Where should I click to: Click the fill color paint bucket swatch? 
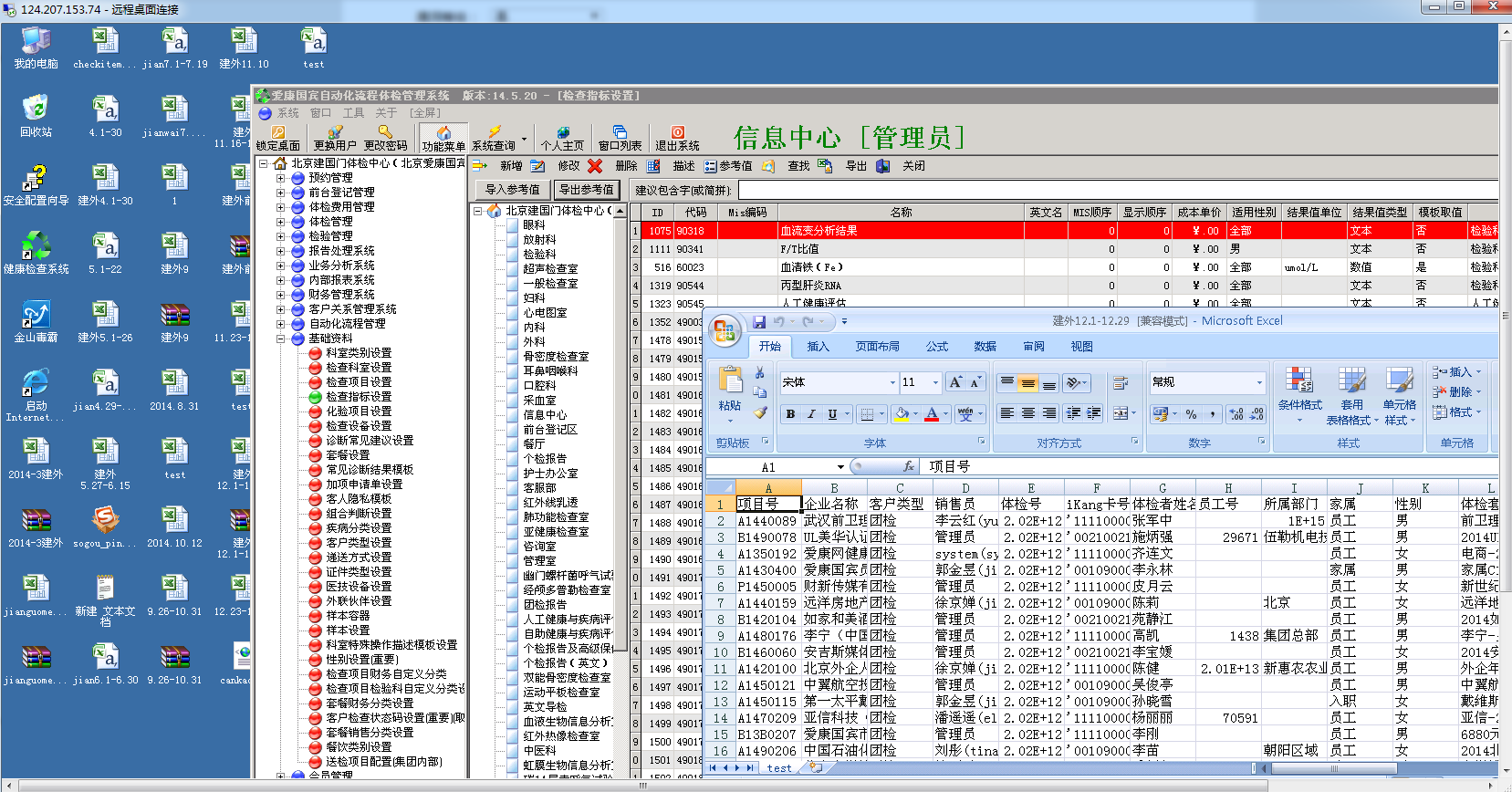pyautogui.click(x=902, y=414)
